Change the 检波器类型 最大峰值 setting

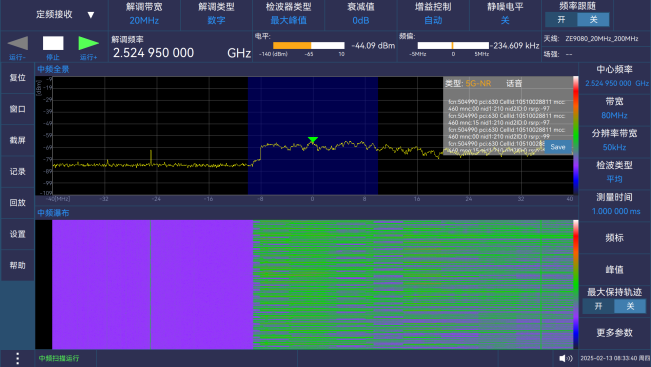[x=289, y=14]
